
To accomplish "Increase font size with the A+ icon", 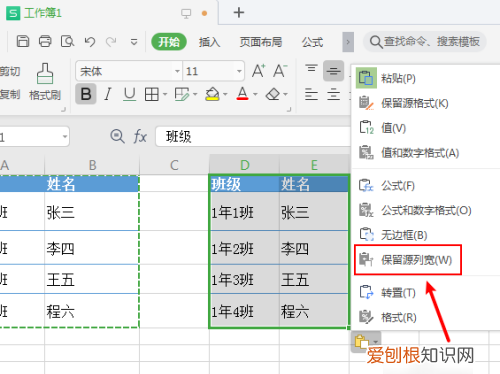I will [x=259, y=71].
